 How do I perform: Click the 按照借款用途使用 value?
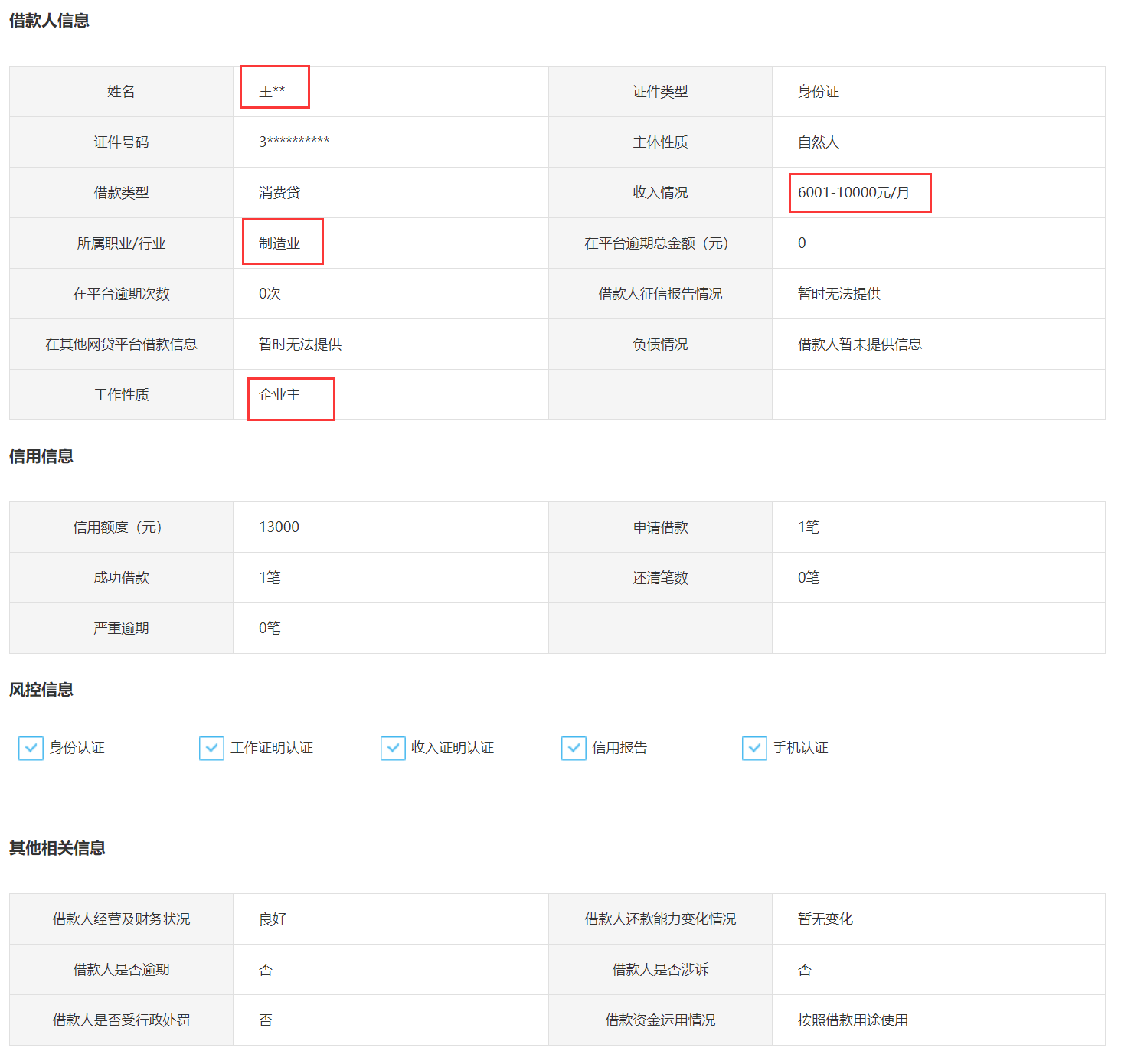pos(853,1020)
